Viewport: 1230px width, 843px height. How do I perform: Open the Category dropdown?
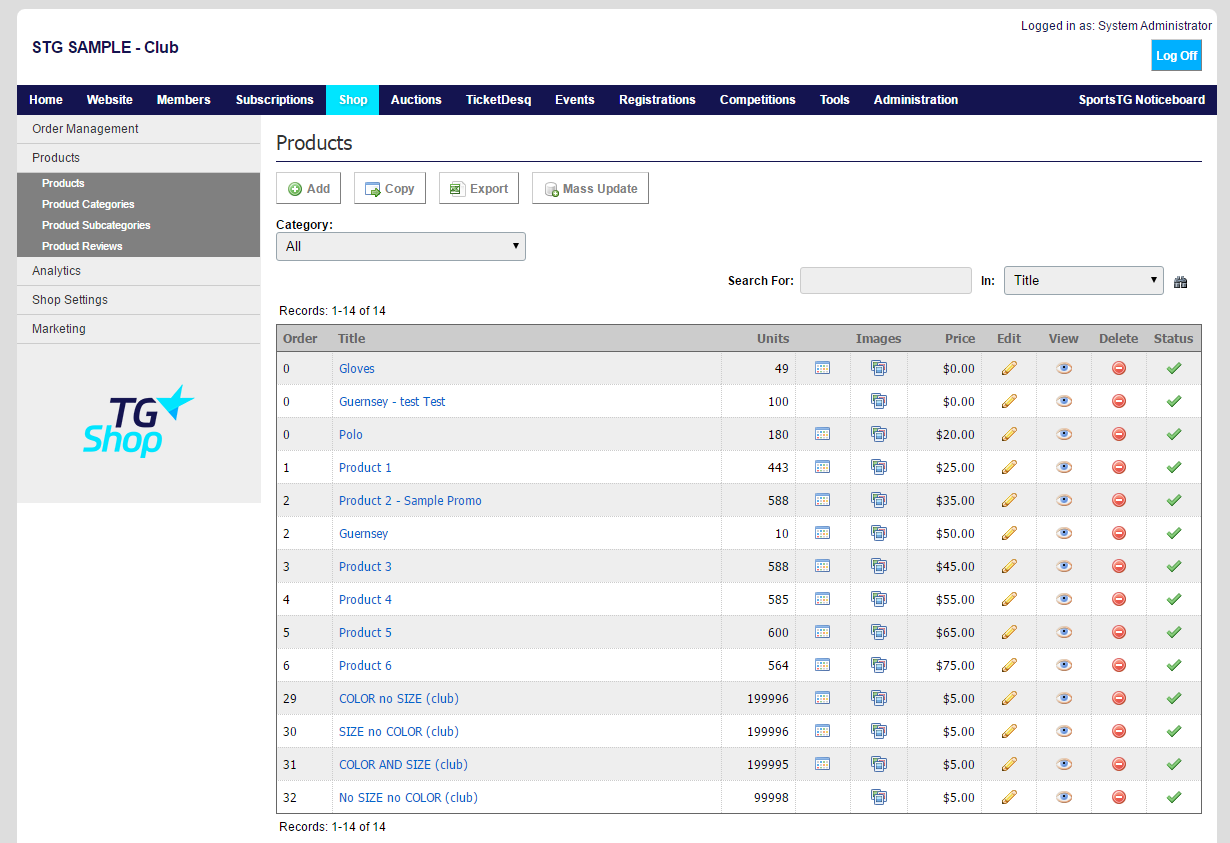tap(400, 246)
